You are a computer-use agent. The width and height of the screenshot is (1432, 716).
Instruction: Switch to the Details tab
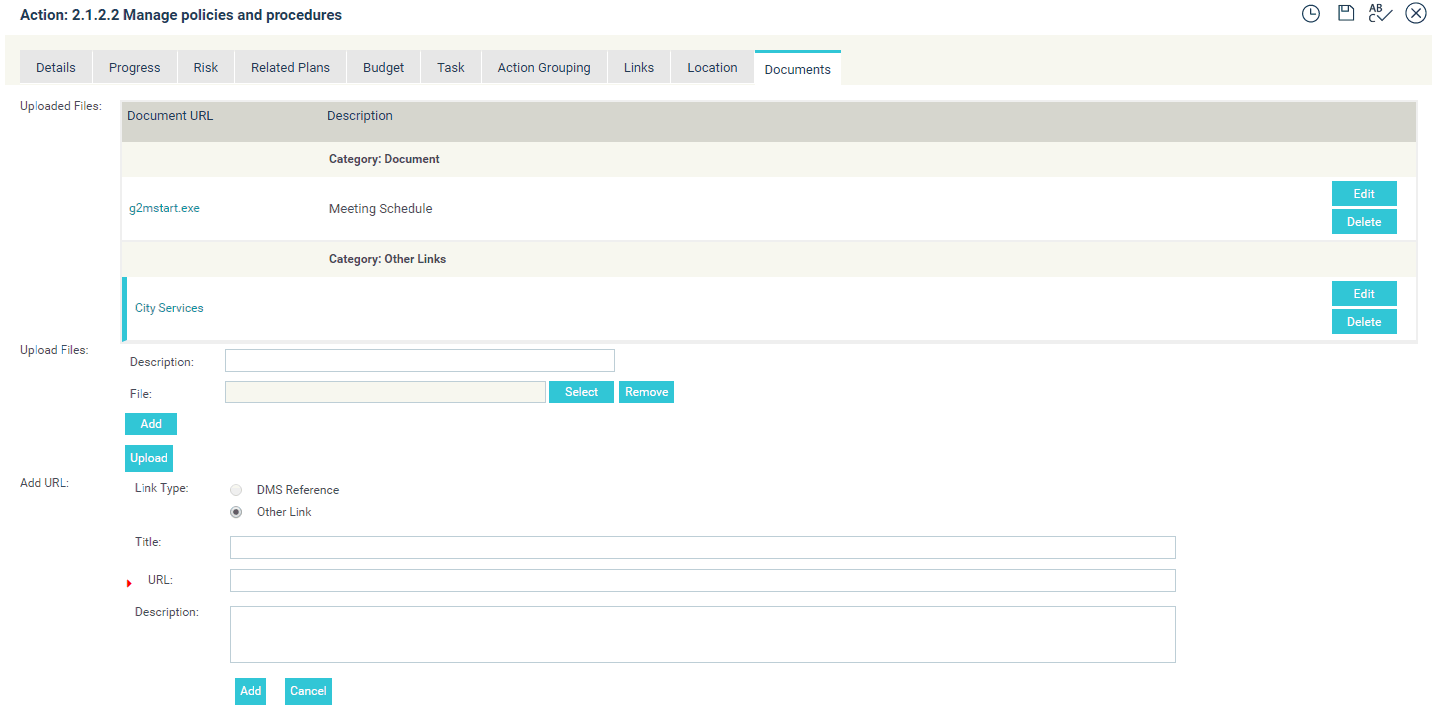pos(56,68)
